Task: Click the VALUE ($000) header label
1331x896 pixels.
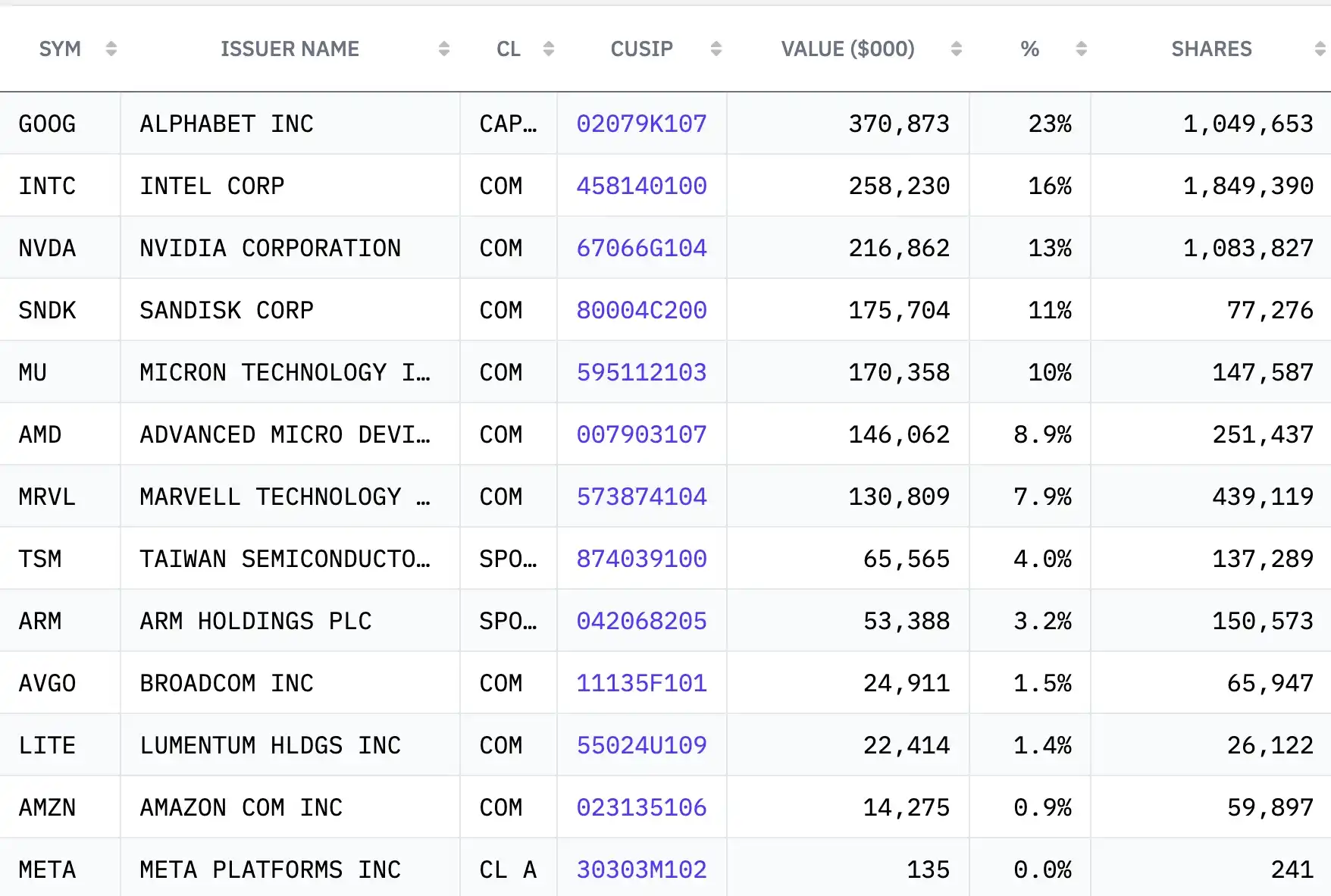Action: tap(848, 49)
